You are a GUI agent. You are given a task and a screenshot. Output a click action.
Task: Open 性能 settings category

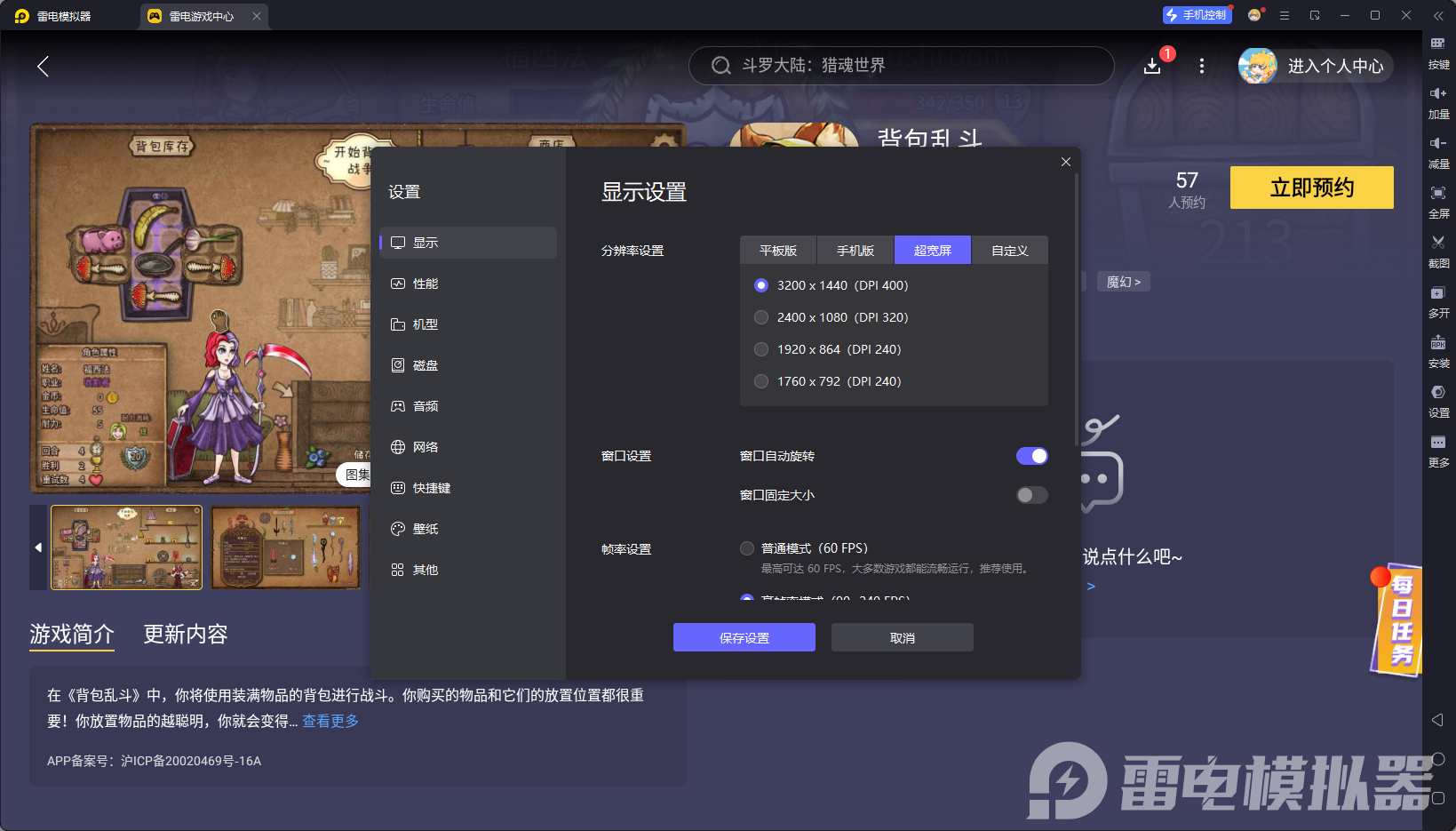click(468, 284)
